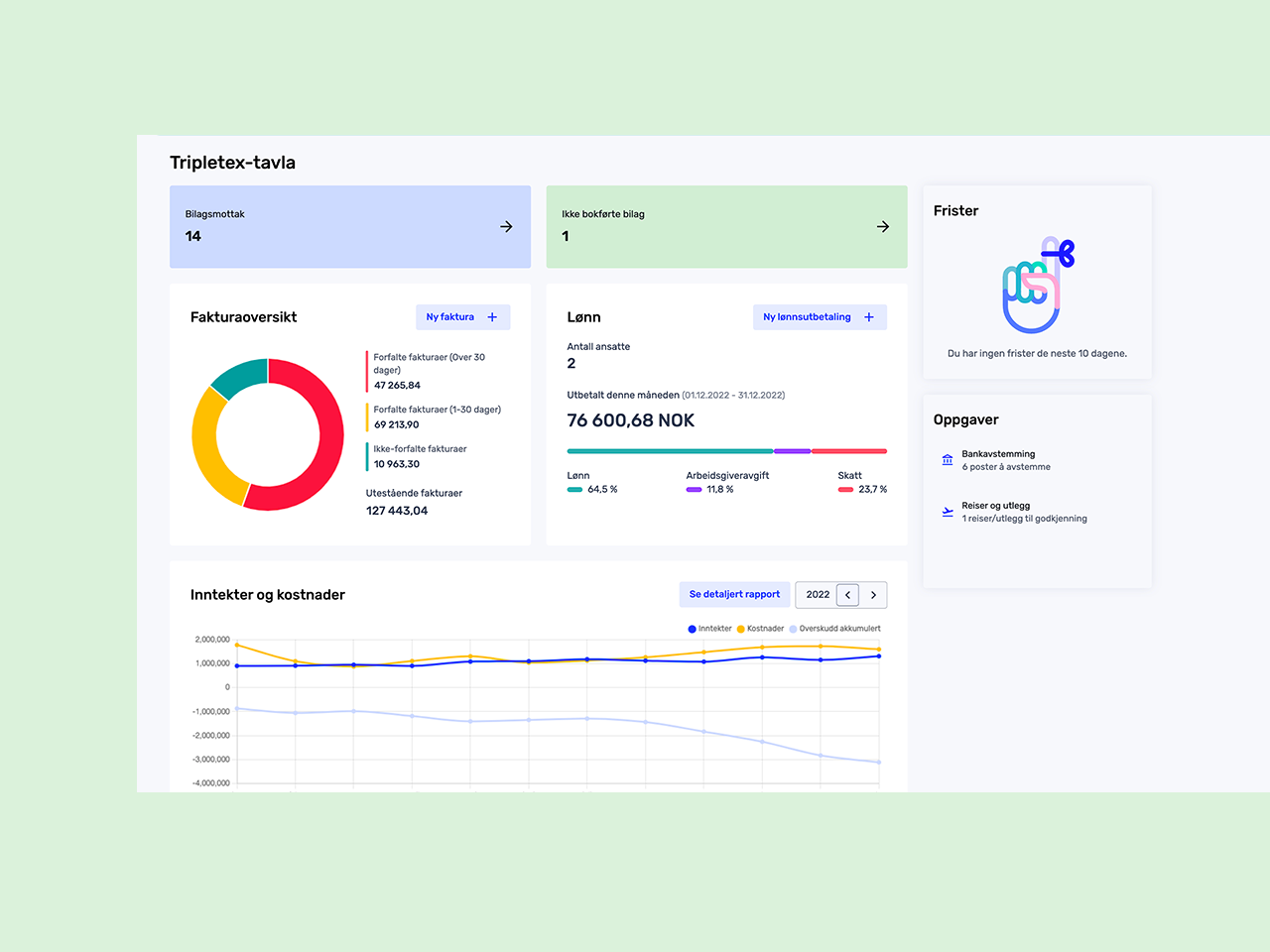Image resolution: width=1270 pixels, height=952 pixels.
Task: Click the teal Lønn portion of salary bar
Action: pyautogui.click(x=670, y=451)
